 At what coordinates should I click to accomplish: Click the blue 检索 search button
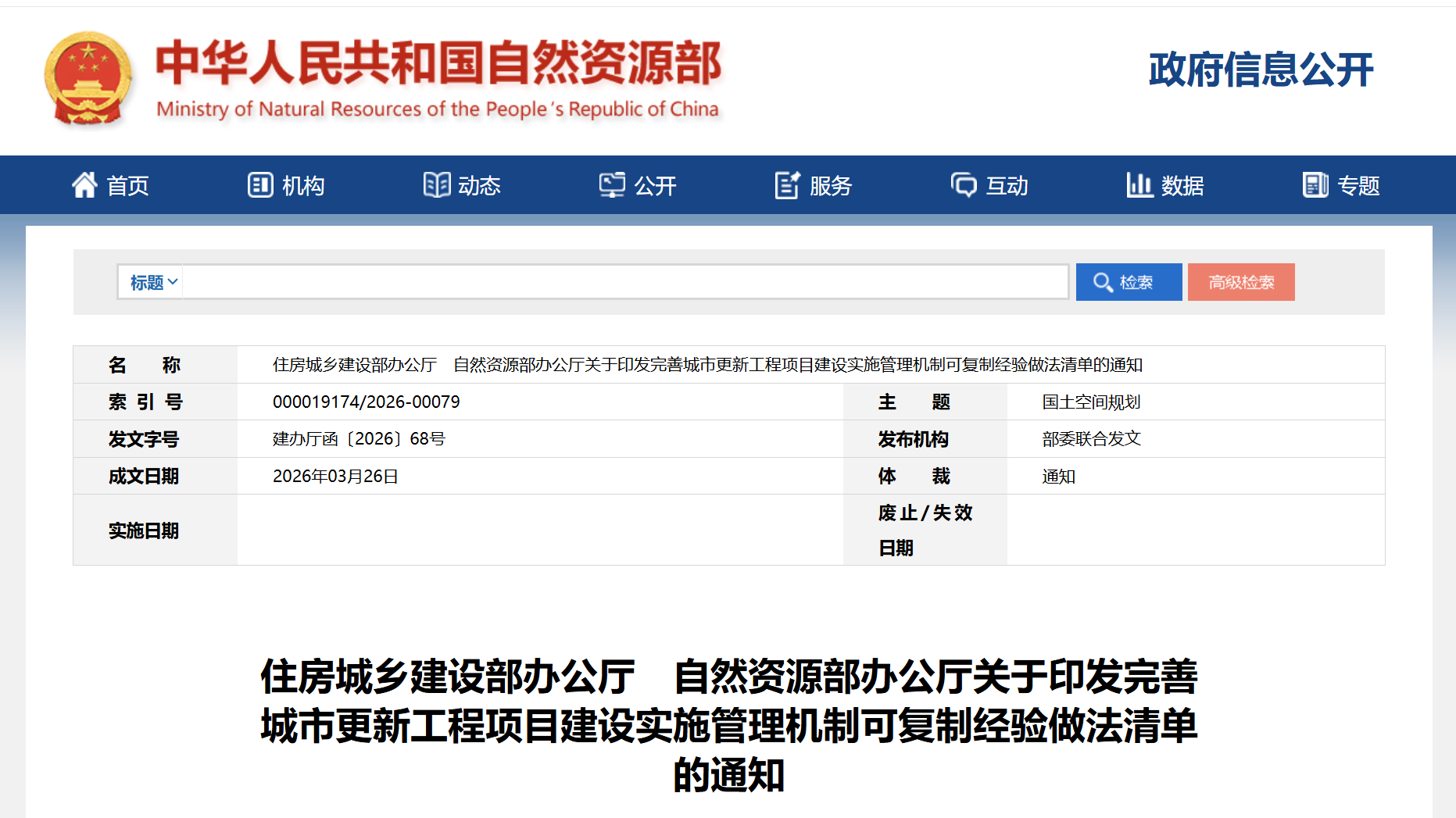coord(1129,282)
